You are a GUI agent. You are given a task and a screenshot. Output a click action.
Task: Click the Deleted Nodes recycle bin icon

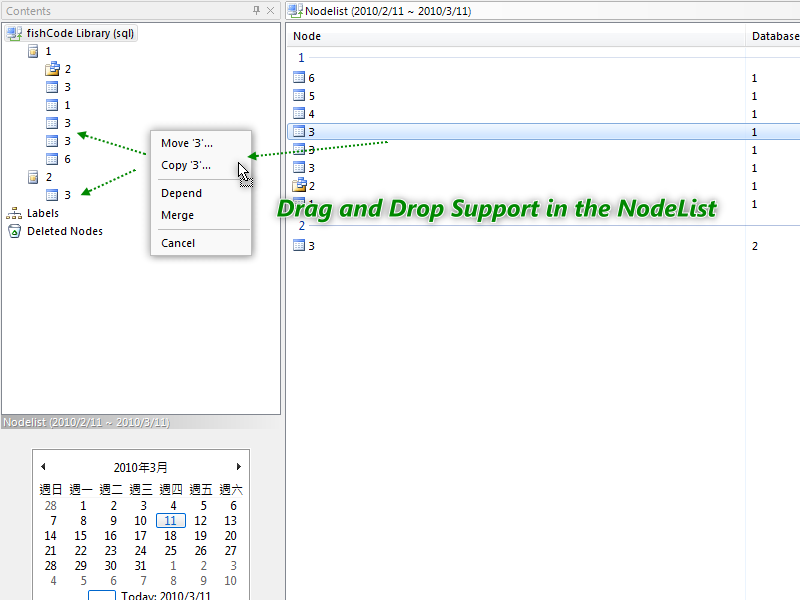pos(14,231)
